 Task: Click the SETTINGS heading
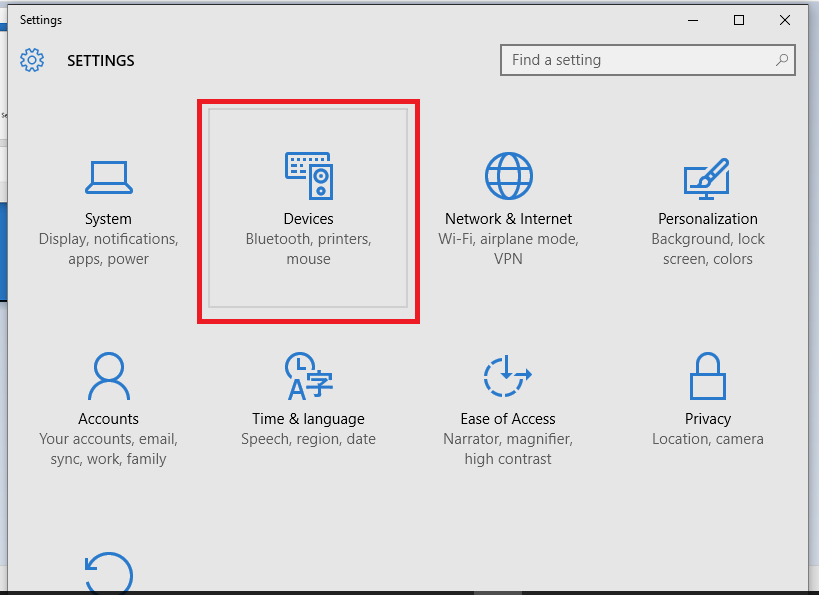tap(101, 61)
